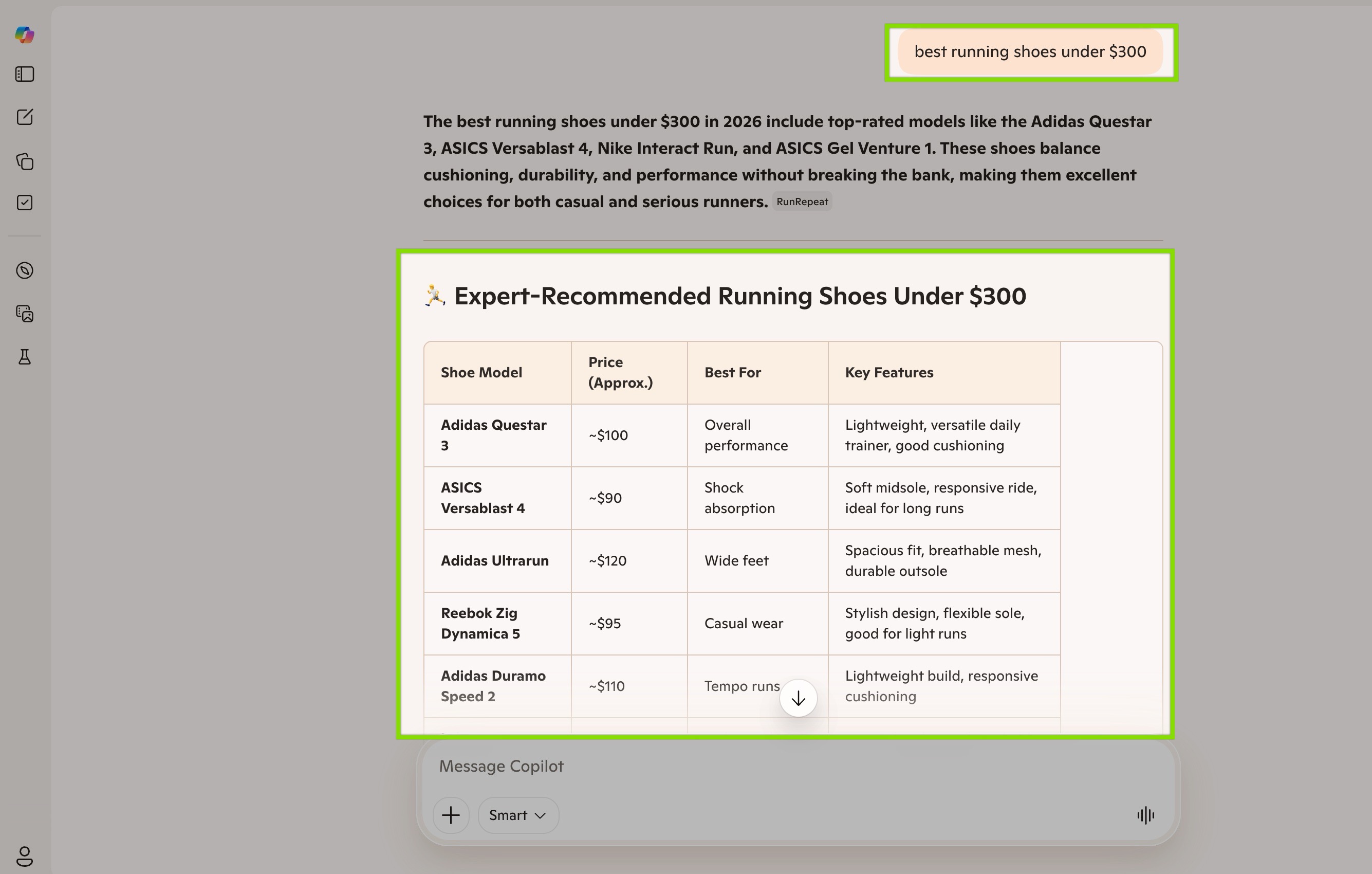Select the 'Reebok Zig Dynamica 5' cell
This screenshot has width=1372, height=874.
pos(497,624)
